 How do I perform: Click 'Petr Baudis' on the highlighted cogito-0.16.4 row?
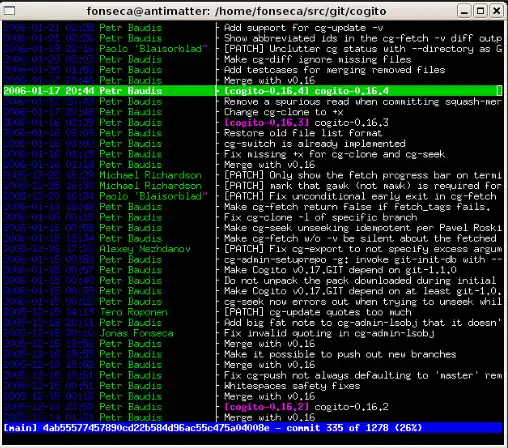tap(130, 91)
